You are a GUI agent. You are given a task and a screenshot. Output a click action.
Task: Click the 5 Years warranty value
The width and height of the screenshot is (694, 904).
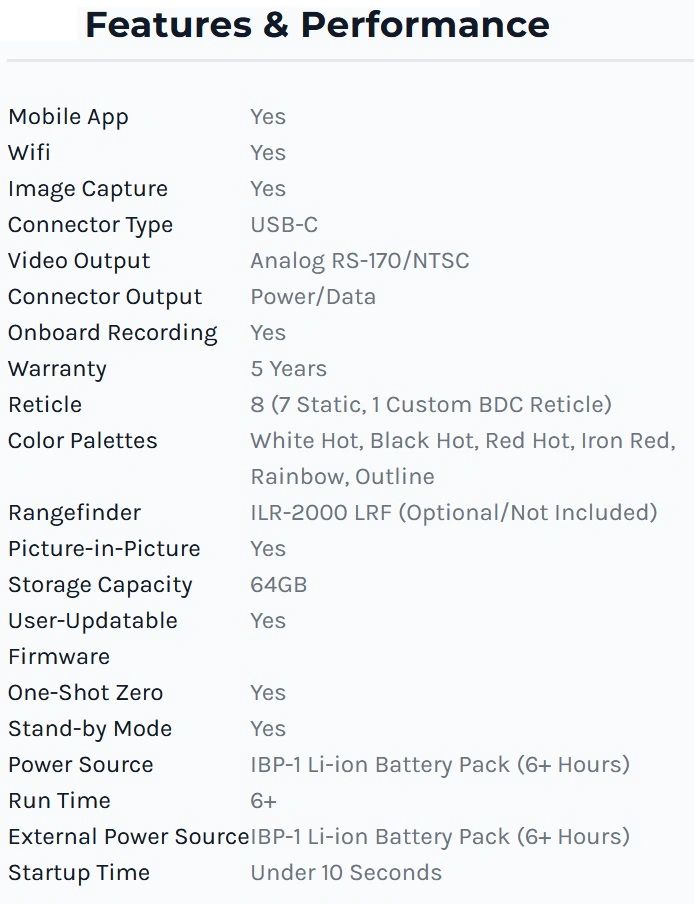288,368
